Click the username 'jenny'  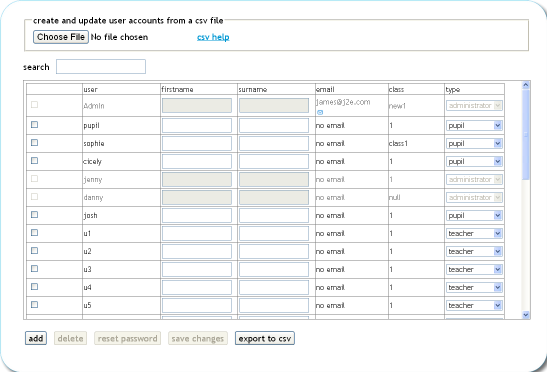pyautogui.click(x=93, y=179)
